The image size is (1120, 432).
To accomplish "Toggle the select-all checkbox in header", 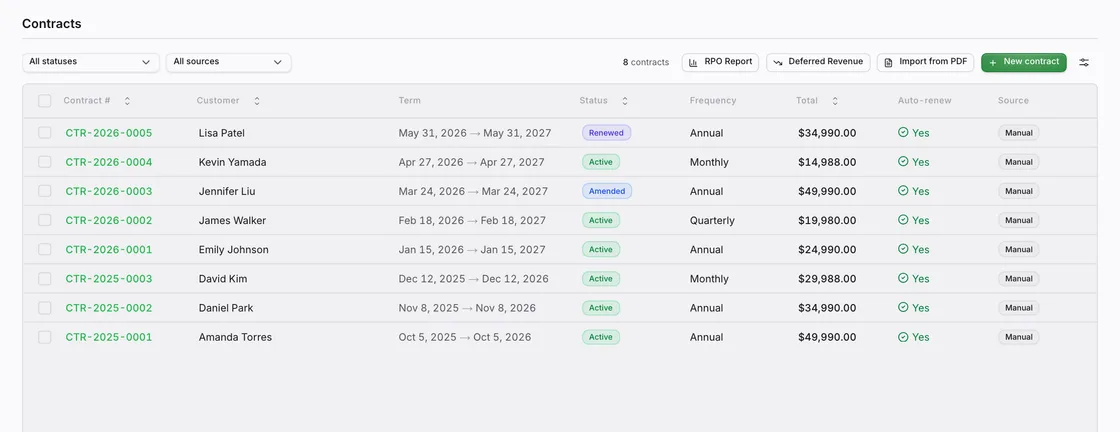I will (x=45, y=101).
